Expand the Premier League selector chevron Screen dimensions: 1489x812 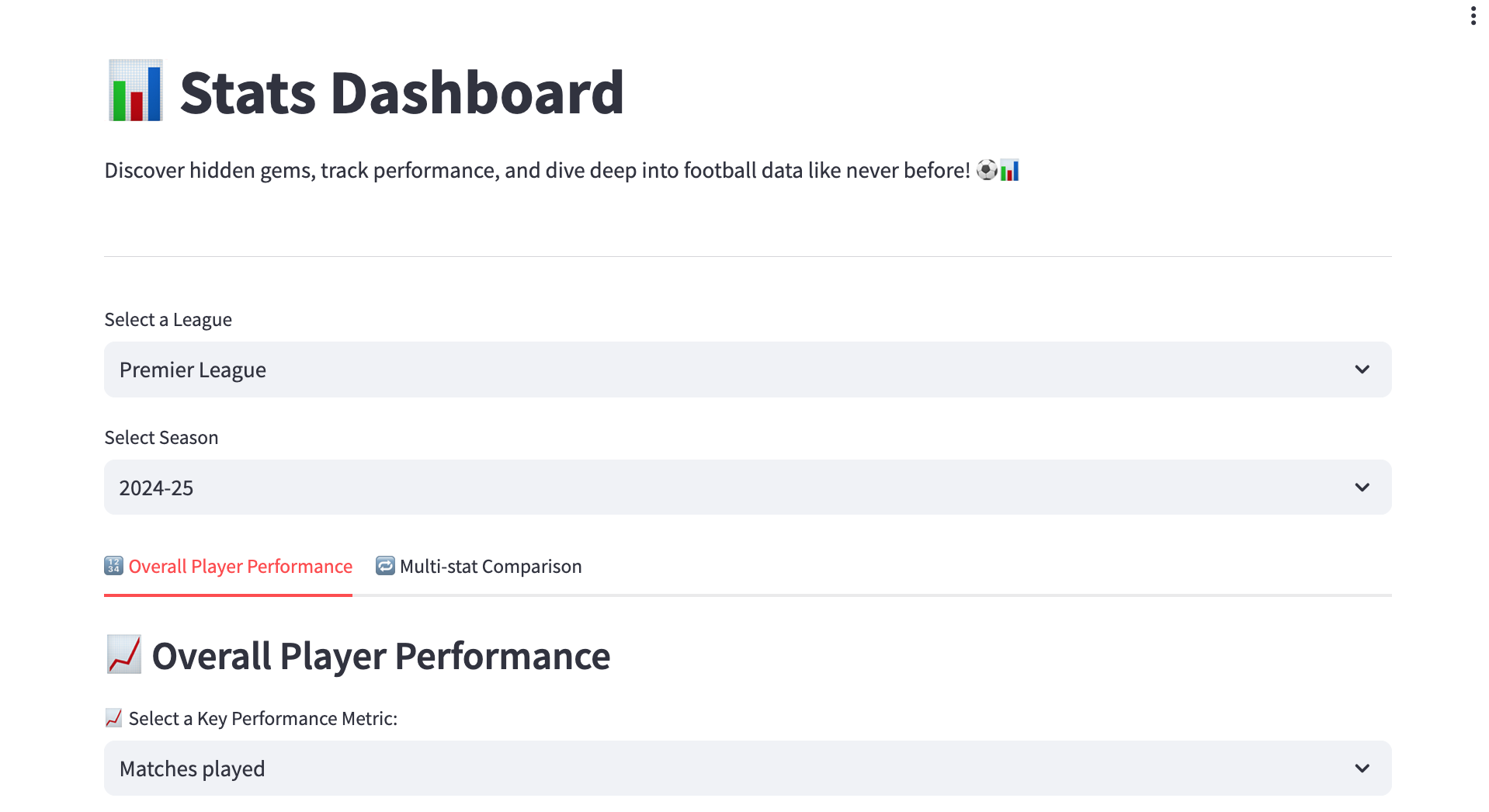1362,370
